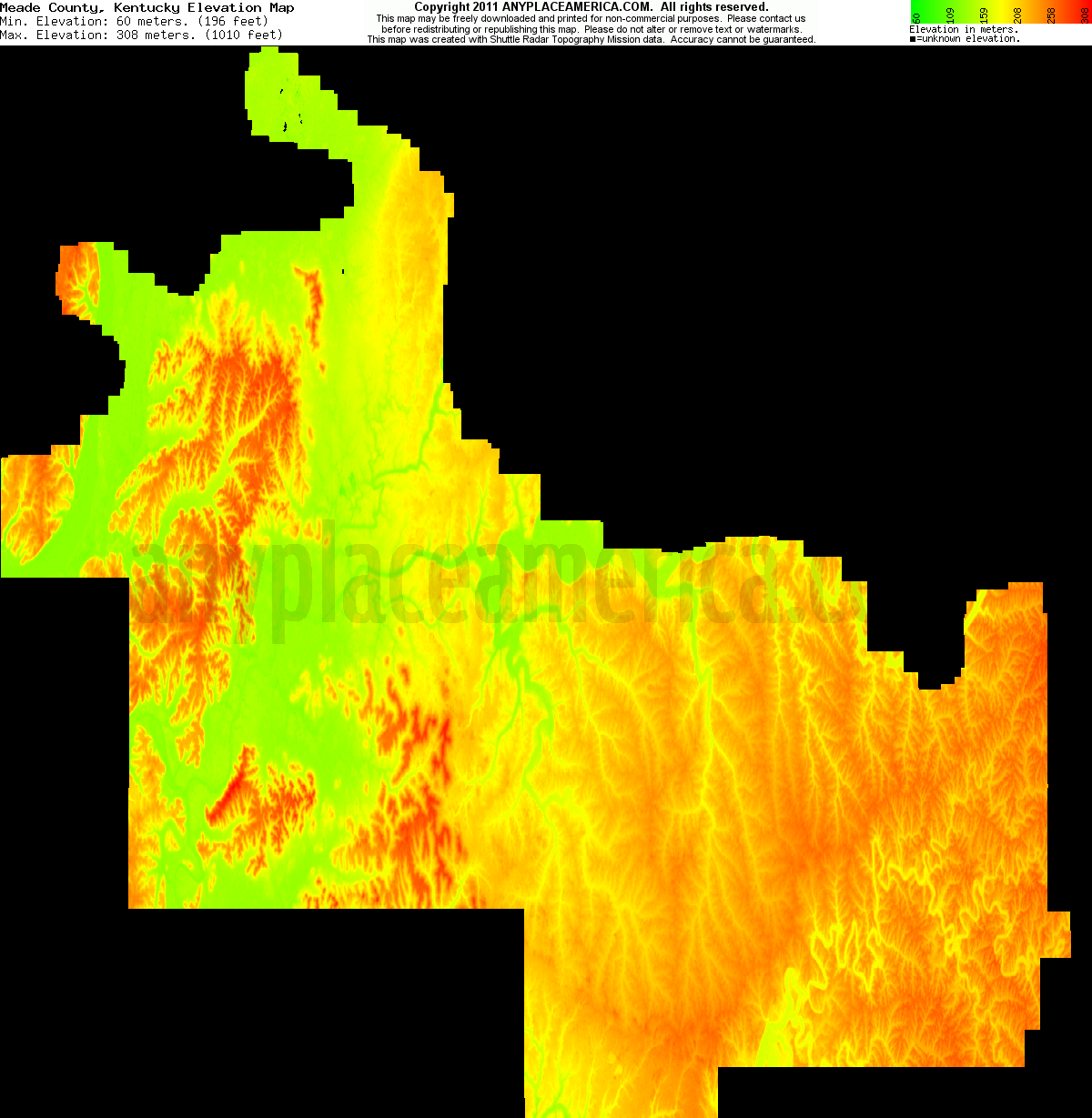Click the 159 meter legend mark
The height and width of the screenshot is (1118, 1092).
point(984,15)
